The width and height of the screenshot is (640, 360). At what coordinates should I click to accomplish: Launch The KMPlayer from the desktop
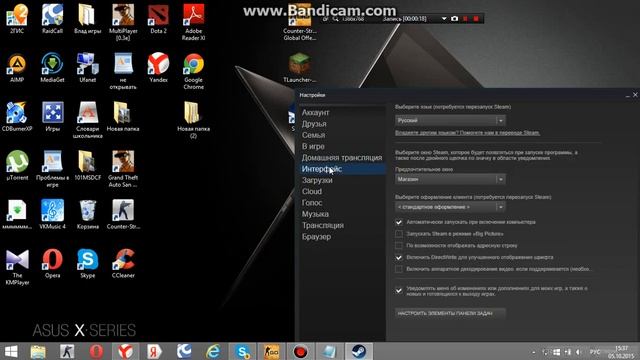tap(17, 267)
